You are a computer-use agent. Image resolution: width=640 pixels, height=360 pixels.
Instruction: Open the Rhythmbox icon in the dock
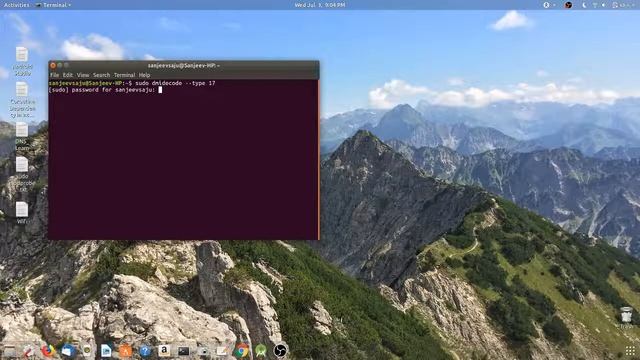(x=87, y=350)
